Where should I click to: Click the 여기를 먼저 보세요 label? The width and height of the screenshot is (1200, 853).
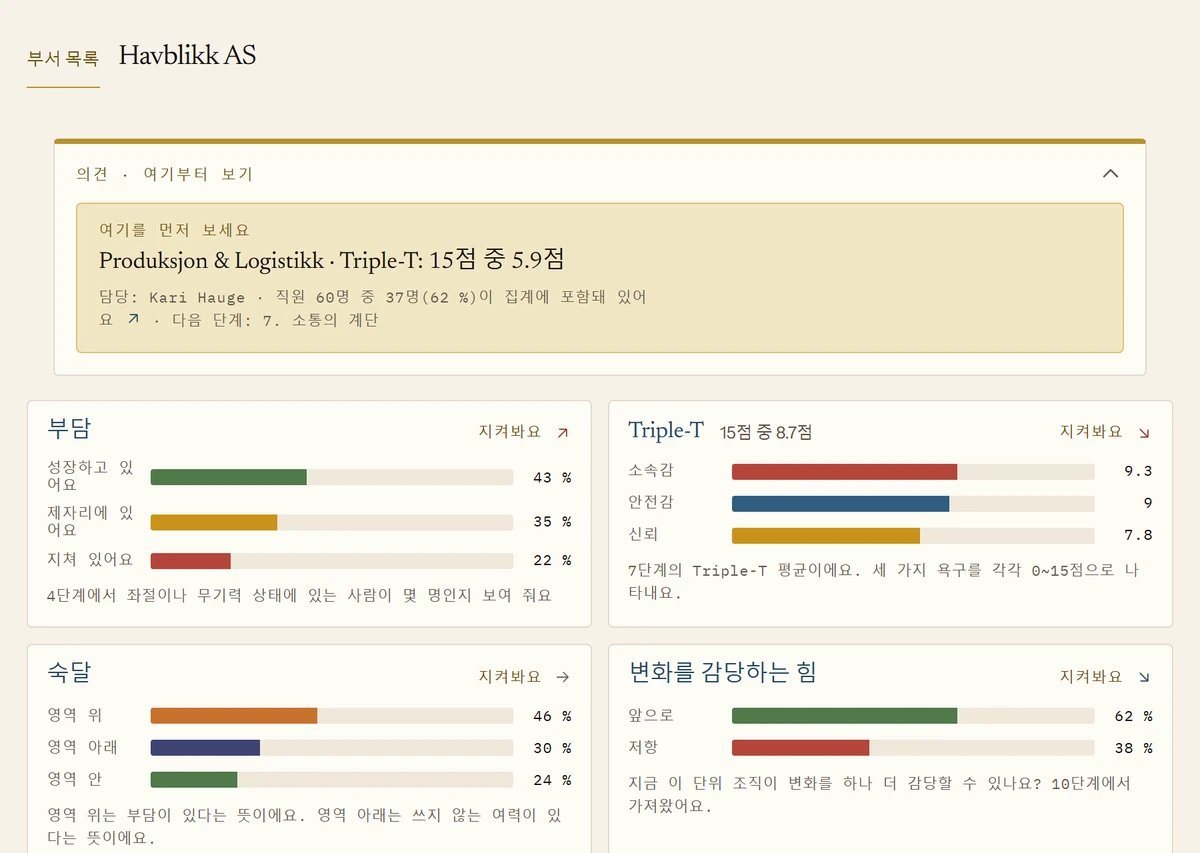coord(174,230)
